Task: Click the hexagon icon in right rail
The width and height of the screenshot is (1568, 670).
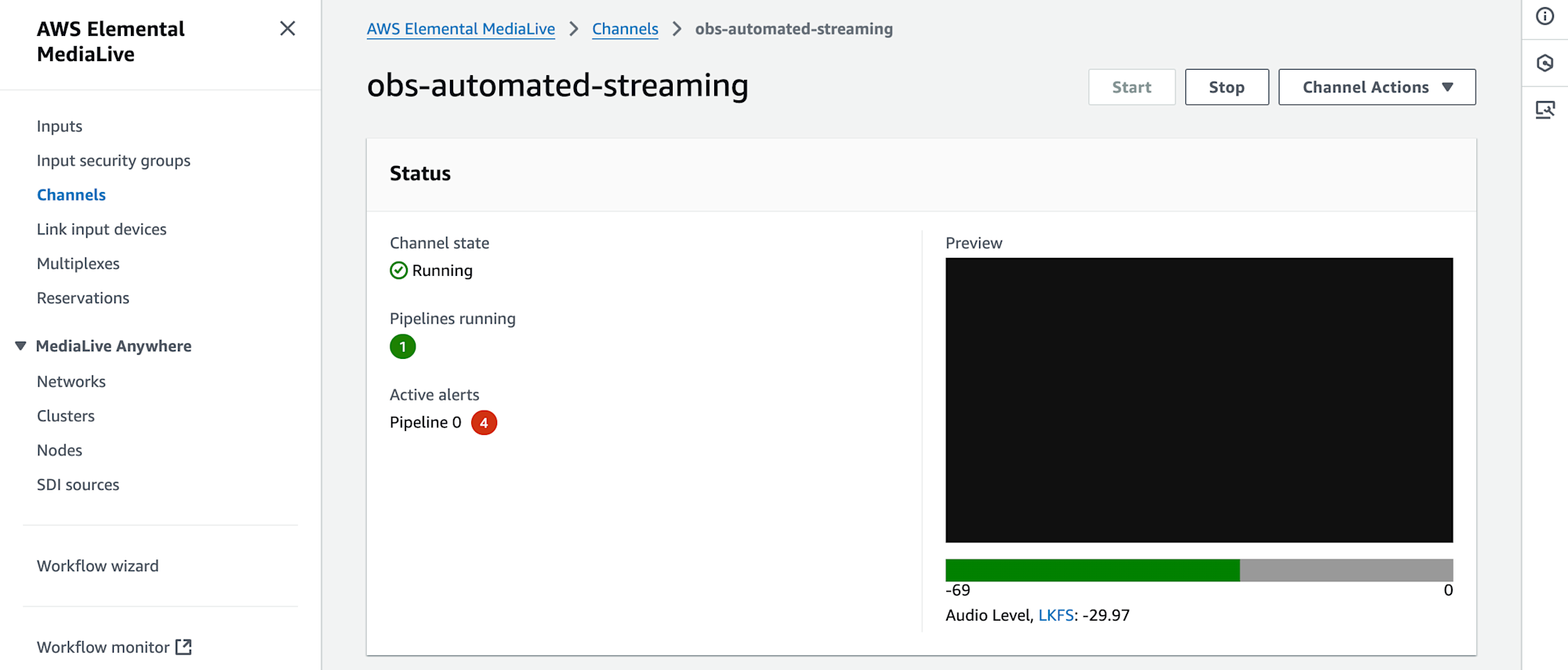Action: [x=1544, y=63]
